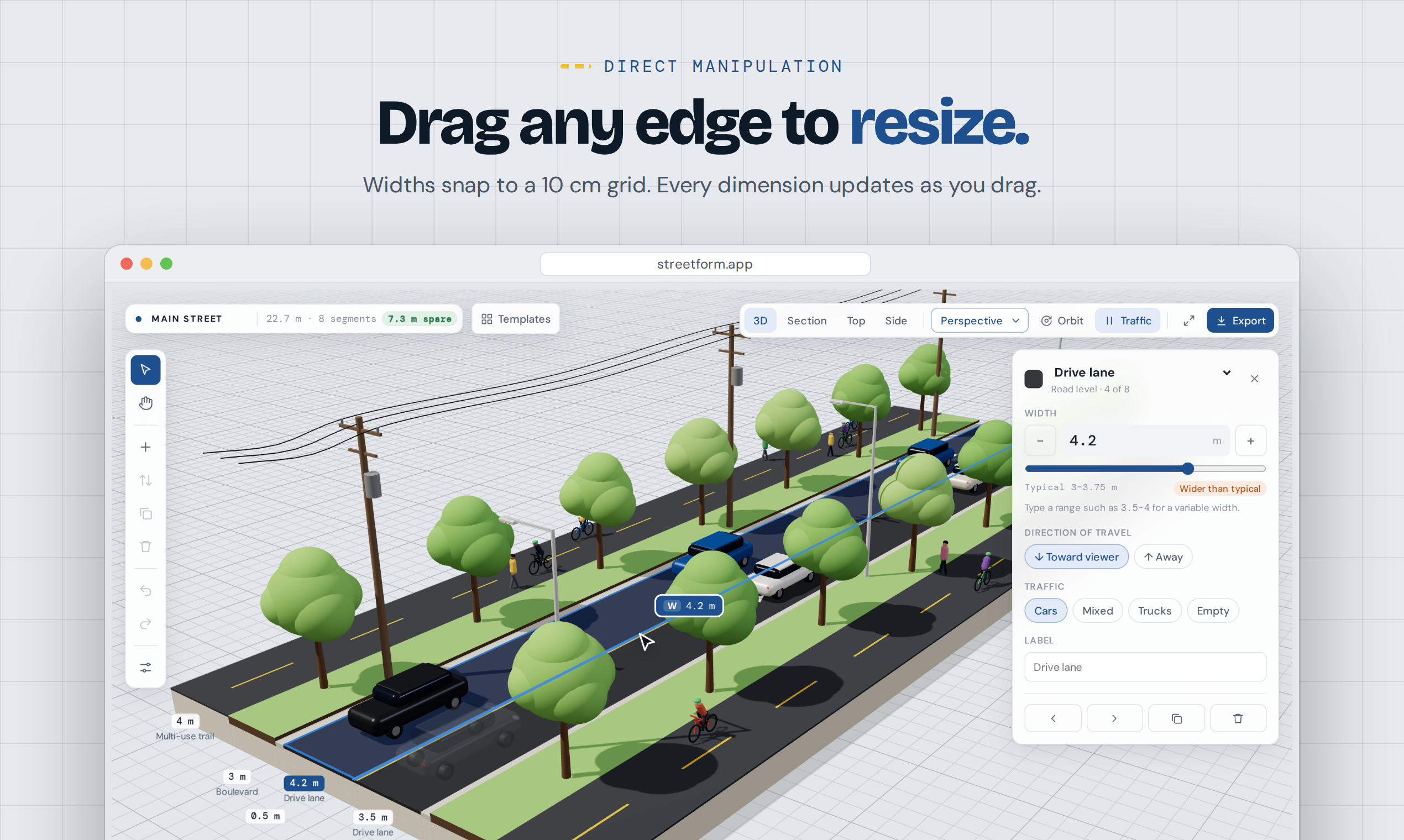Select Toward viewer direction

pyautogui.click(x=1076, y=556)
